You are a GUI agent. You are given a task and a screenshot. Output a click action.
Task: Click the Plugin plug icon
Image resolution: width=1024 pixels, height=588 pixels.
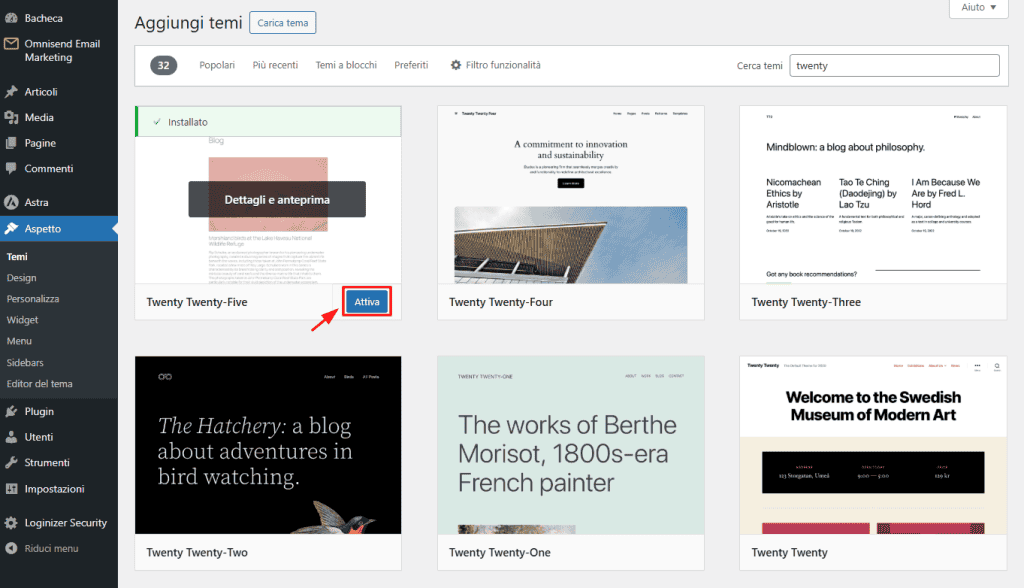[11, 412]
